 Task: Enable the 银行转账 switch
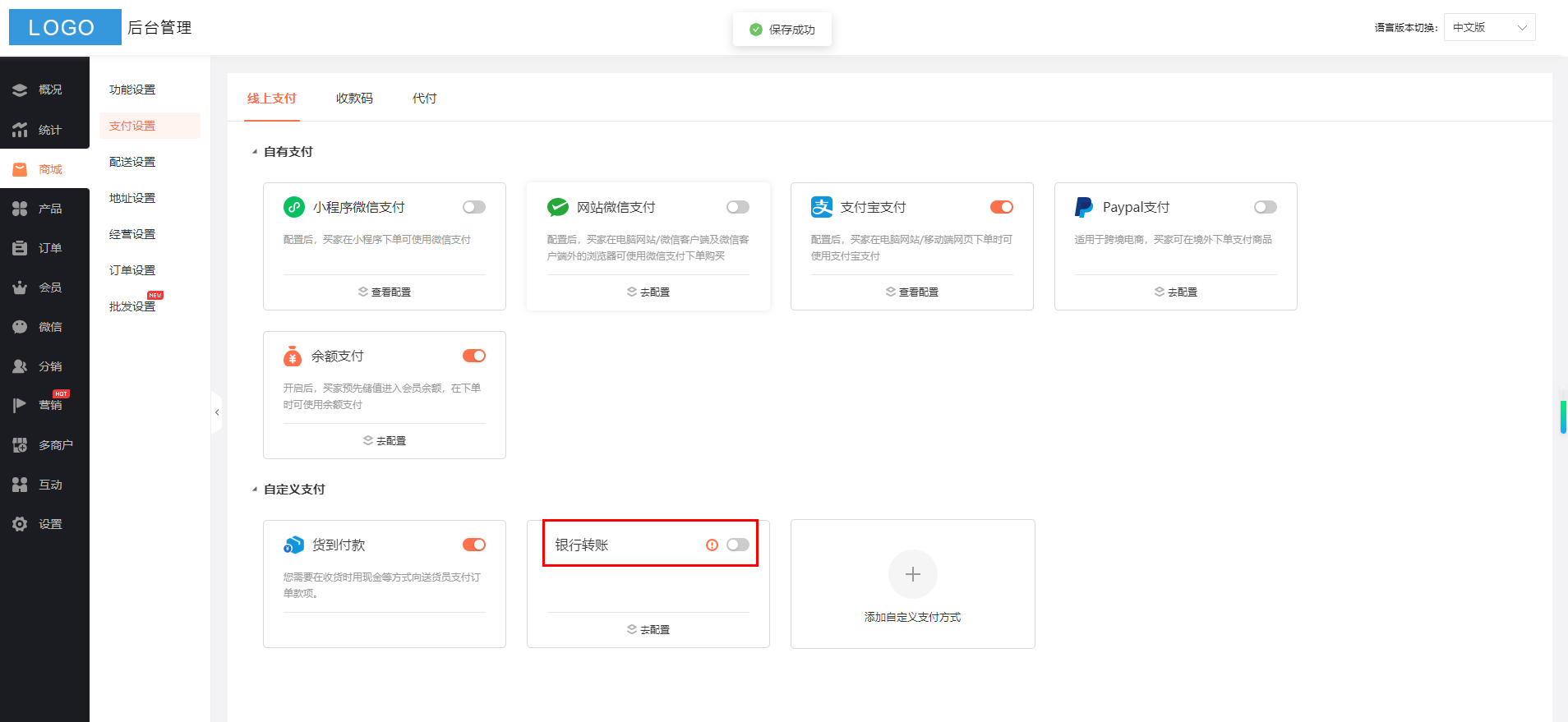click(738, 545)
